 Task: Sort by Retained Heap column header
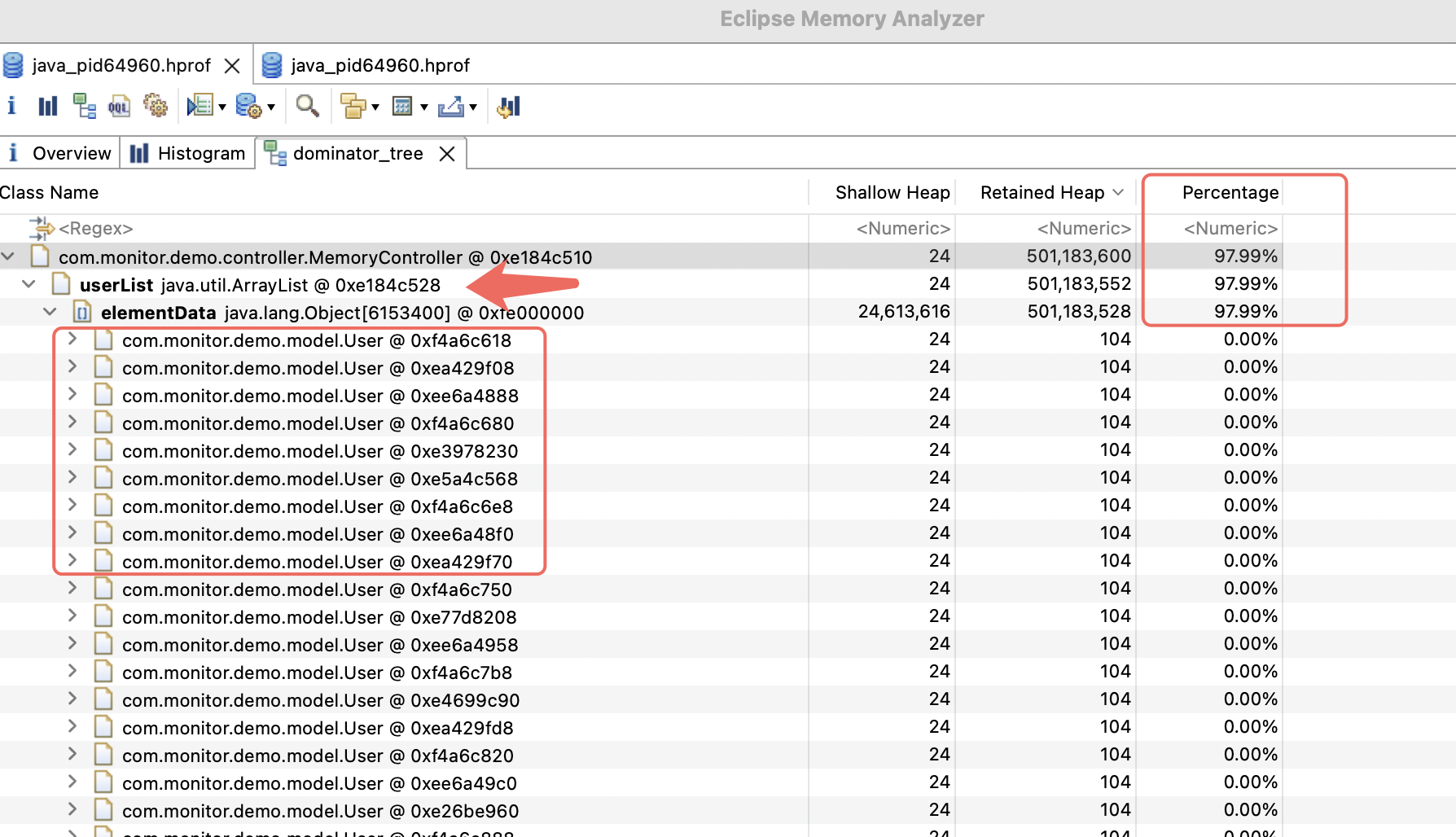(x=1042, y=192)
